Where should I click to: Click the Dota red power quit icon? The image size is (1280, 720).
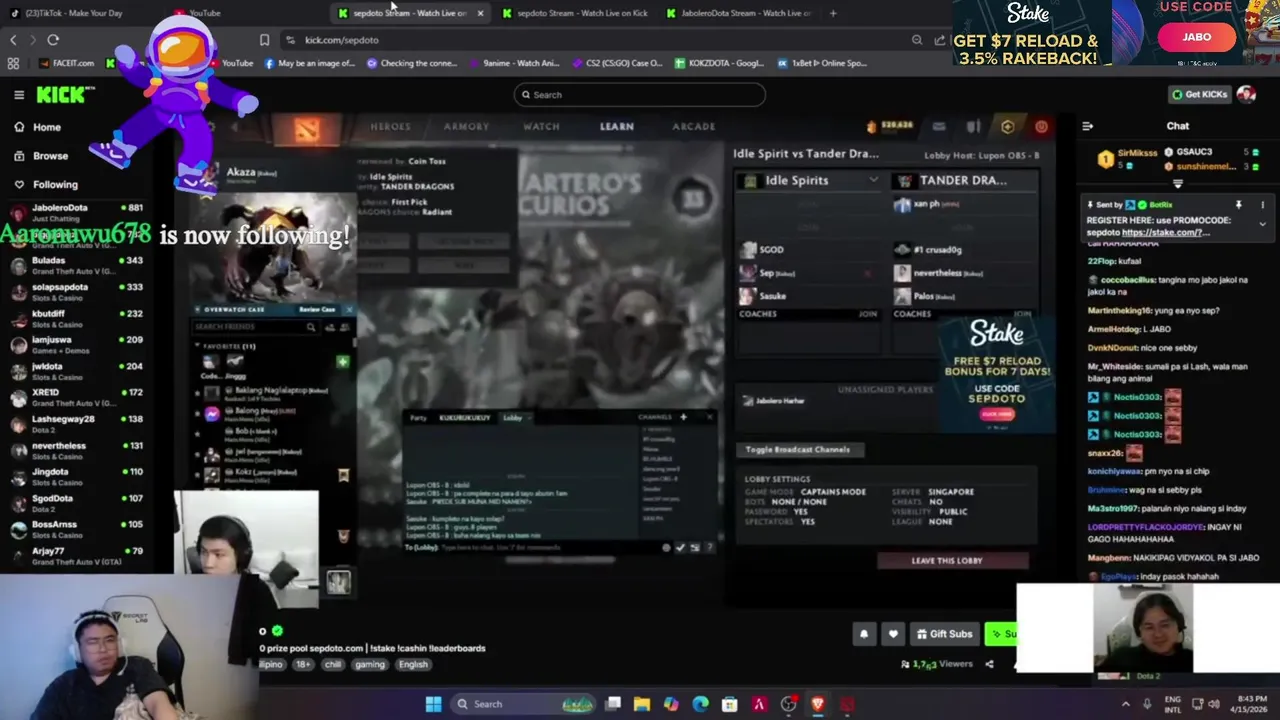click(1041, 127)
